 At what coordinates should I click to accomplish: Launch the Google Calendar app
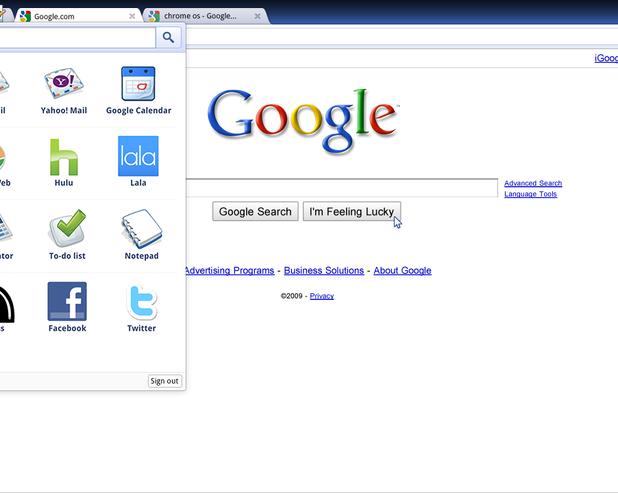pos(138,84)
